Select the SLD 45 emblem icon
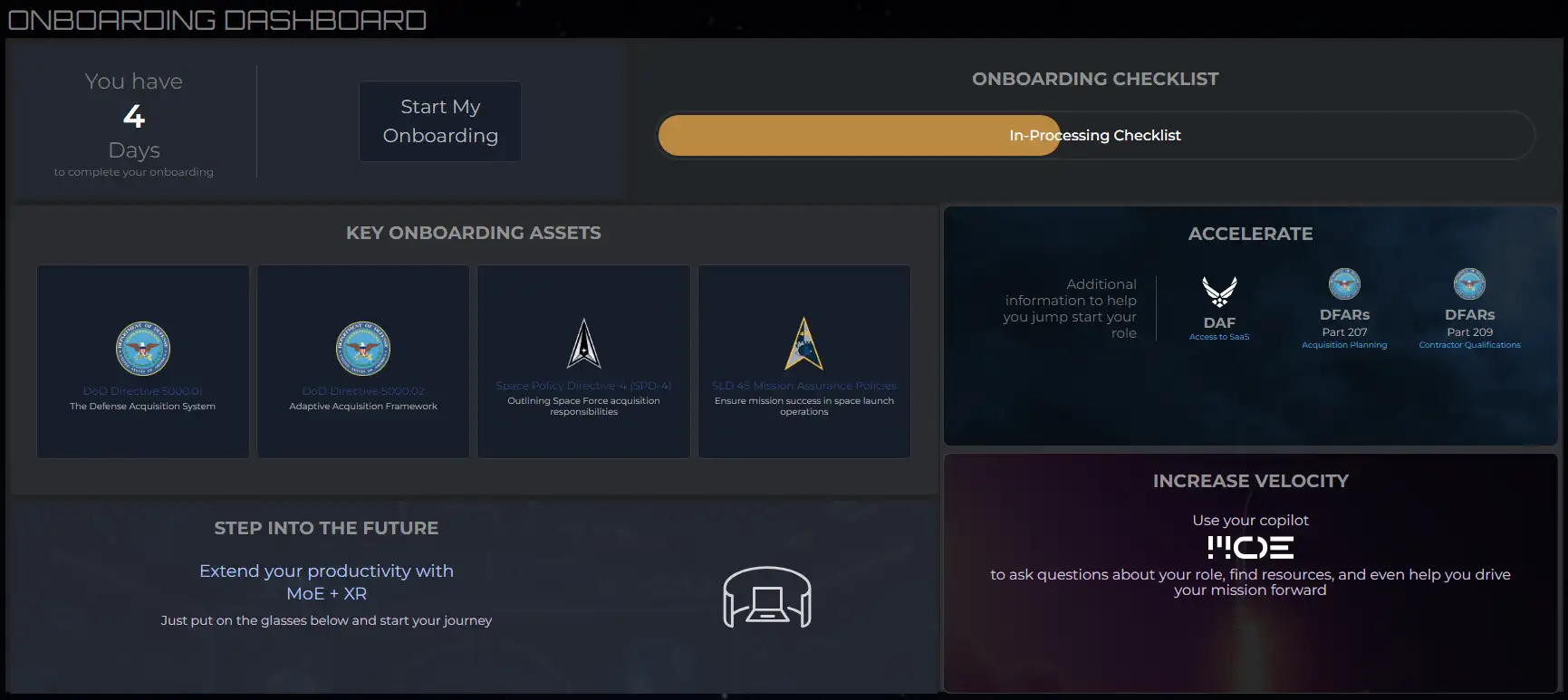 [803, 343]
